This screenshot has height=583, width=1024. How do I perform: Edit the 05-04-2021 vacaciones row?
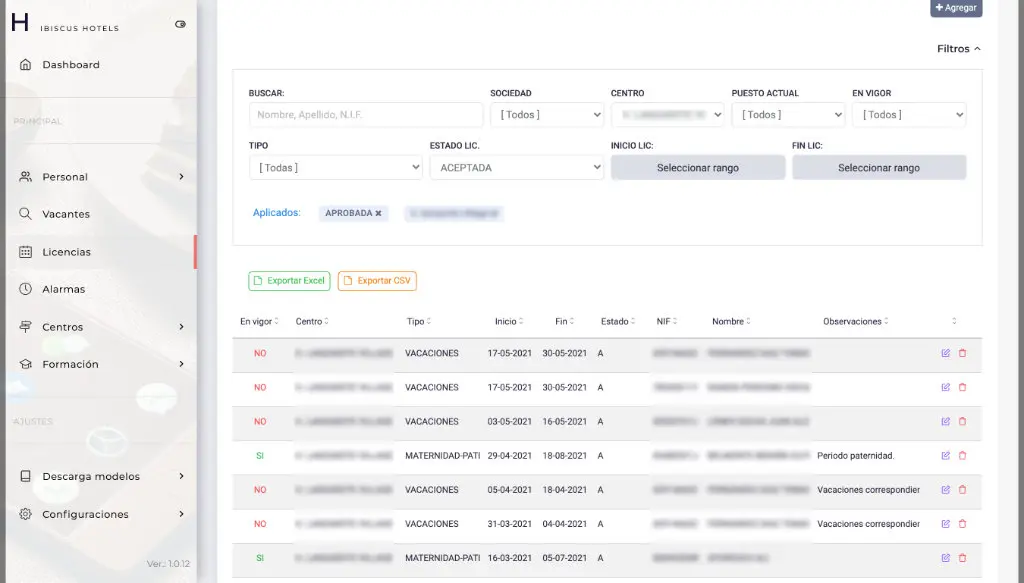pyautogui.click(x=945, y=490)
